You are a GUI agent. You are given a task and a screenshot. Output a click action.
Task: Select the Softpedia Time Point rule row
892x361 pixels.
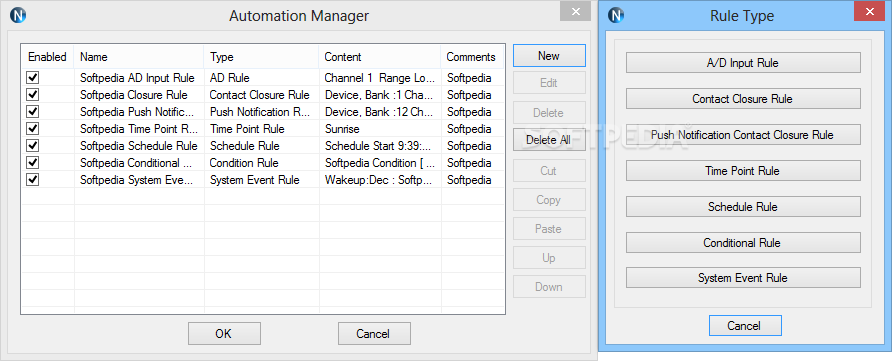click(263, 128)
